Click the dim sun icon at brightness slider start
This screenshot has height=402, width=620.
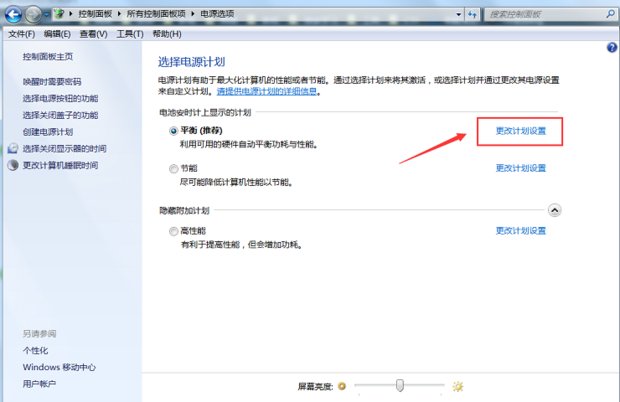pyautogui.click(x=342, y=386)
